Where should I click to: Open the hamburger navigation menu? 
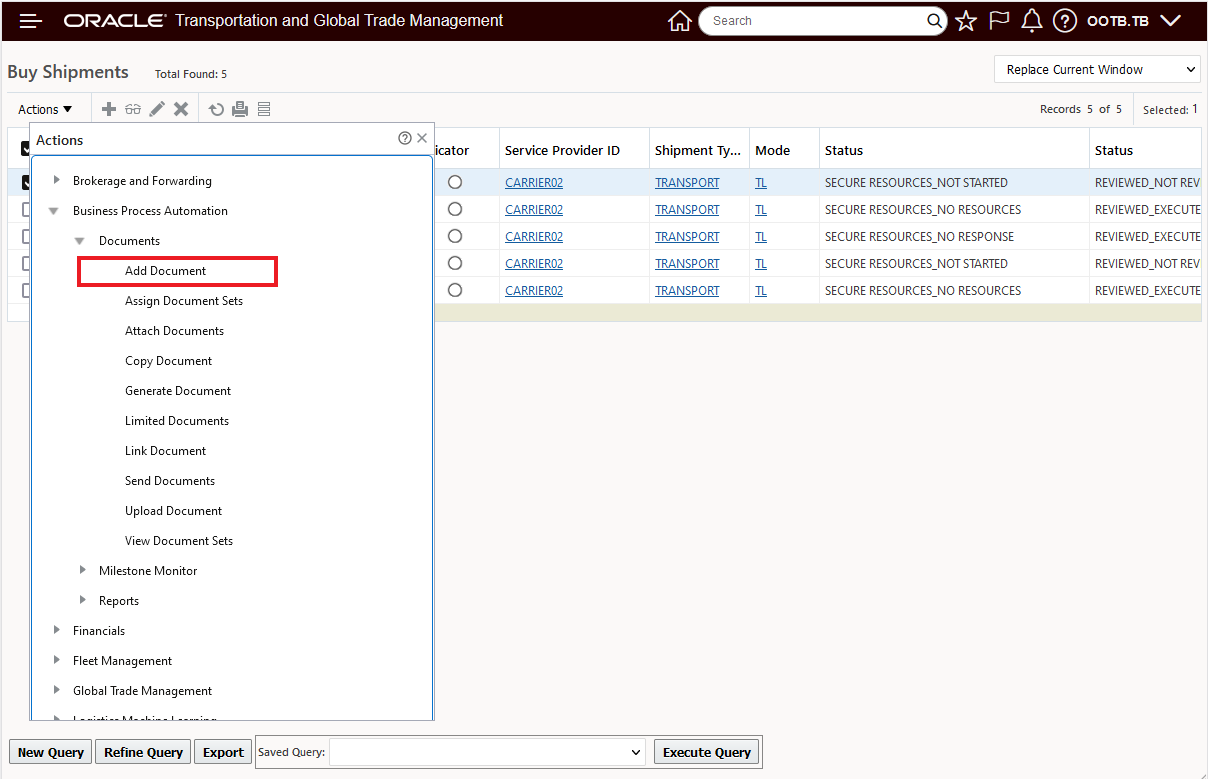tap(31, 21)
